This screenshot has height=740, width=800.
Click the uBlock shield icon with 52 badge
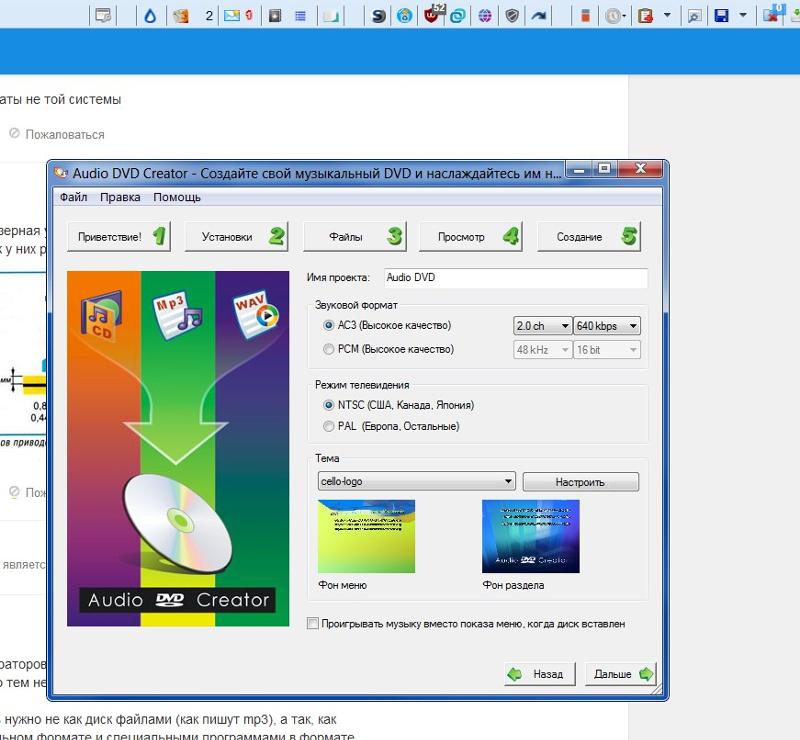tap(431, 15)
